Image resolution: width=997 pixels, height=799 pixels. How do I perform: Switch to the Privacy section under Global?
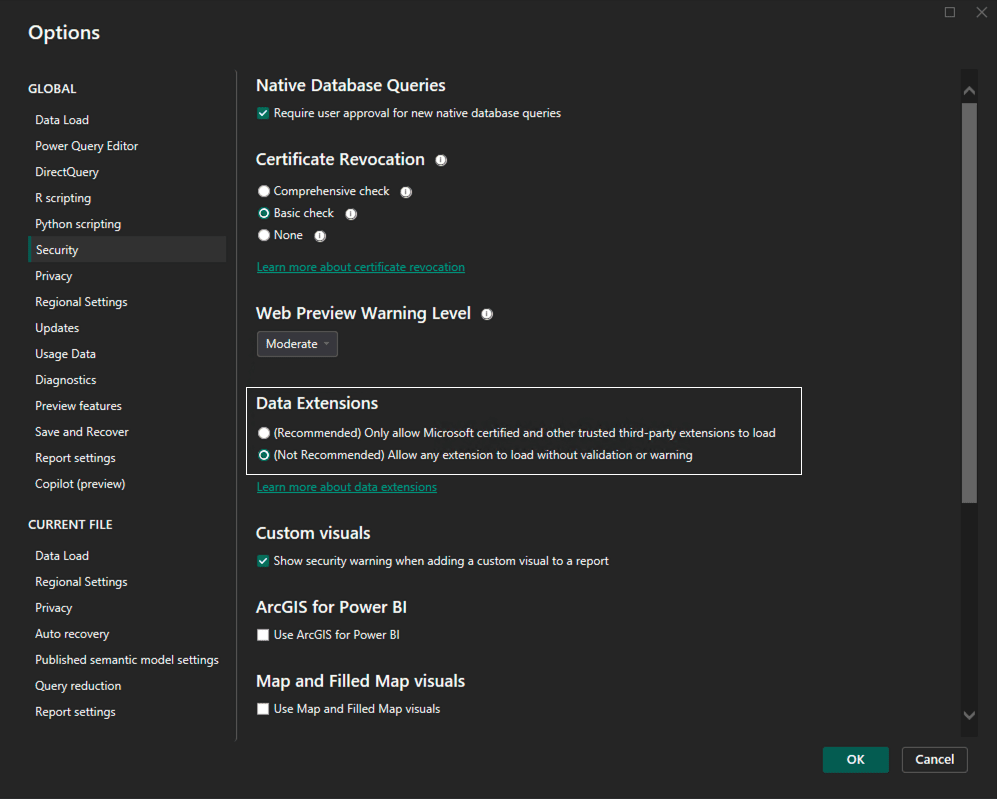coord(53,275)
